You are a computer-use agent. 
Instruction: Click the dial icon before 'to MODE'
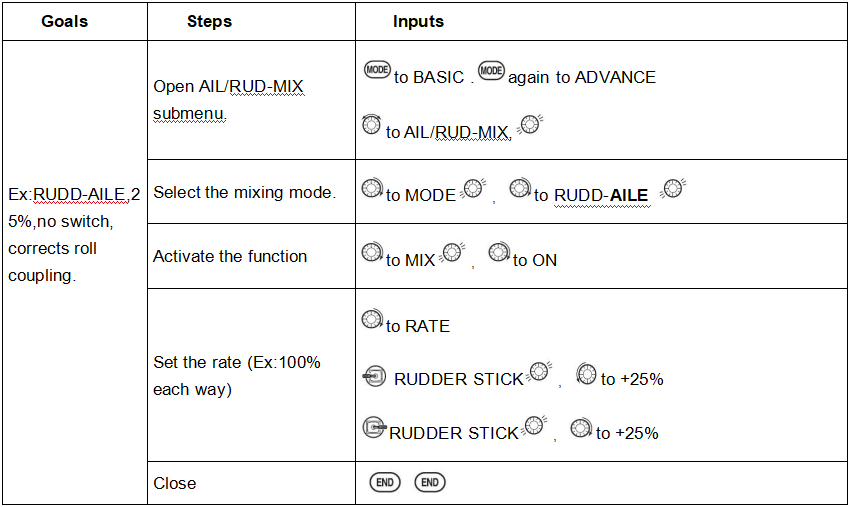[x=372, y=189]
